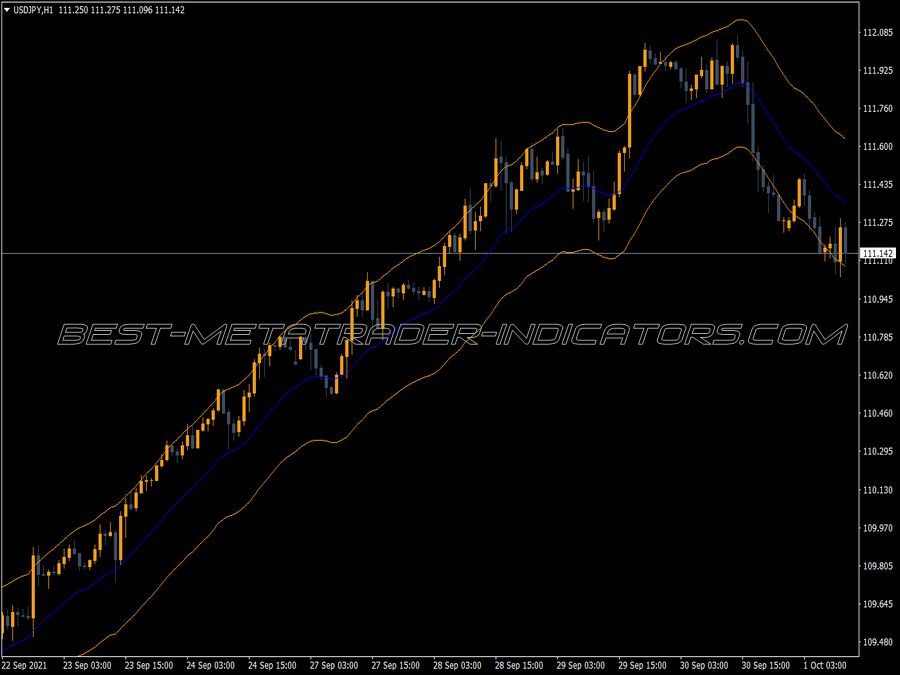Click the 111.925 price scale label
The image size is (900, 675).
tap(878, 71)
